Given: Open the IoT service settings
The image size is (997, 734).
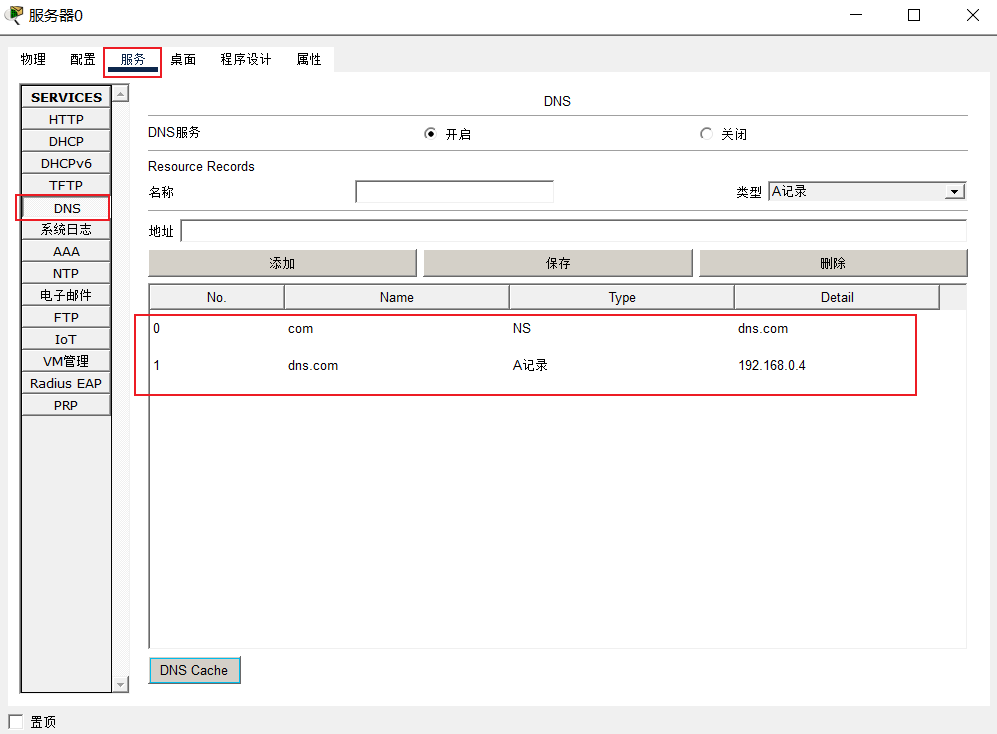Looking at the screenshot, I should [x=66, y=339].
